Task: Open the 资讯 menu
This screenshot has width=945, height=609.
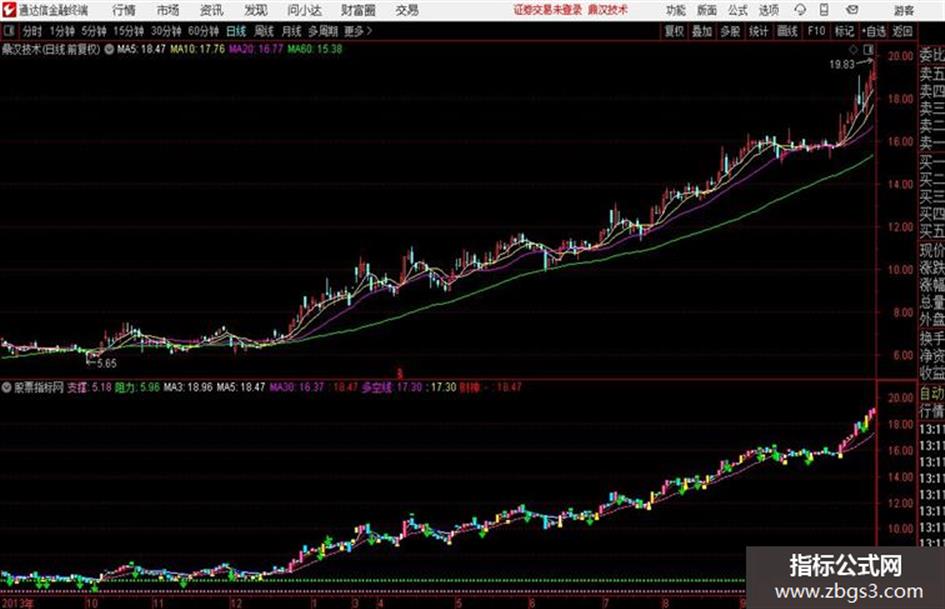Action: 212,10
